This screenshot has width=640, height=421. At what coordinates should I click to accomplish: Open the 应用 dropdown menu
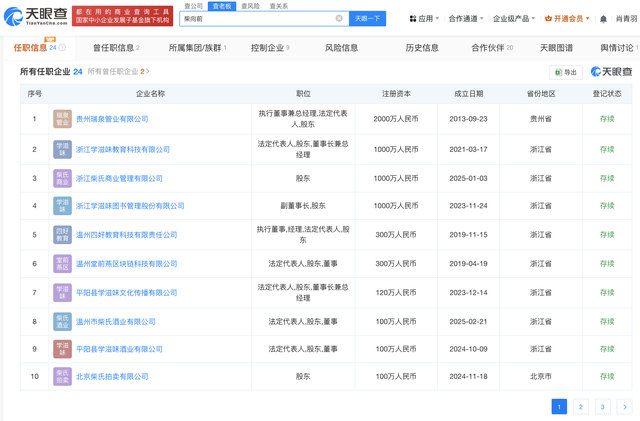click(x=424, y=19)
